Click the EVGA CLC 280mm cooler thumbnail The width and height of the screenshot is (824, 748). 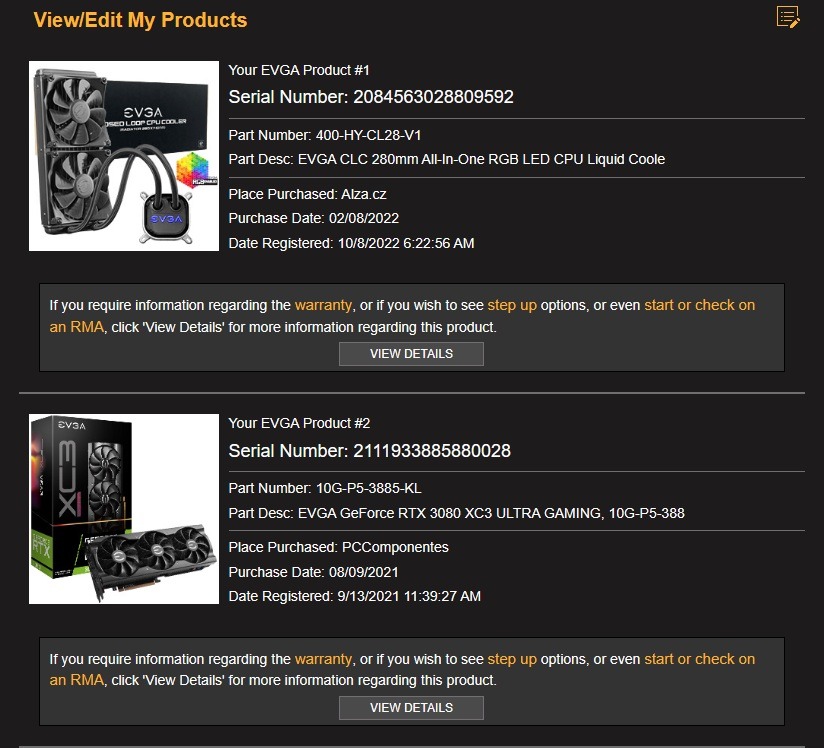point(124,156)
